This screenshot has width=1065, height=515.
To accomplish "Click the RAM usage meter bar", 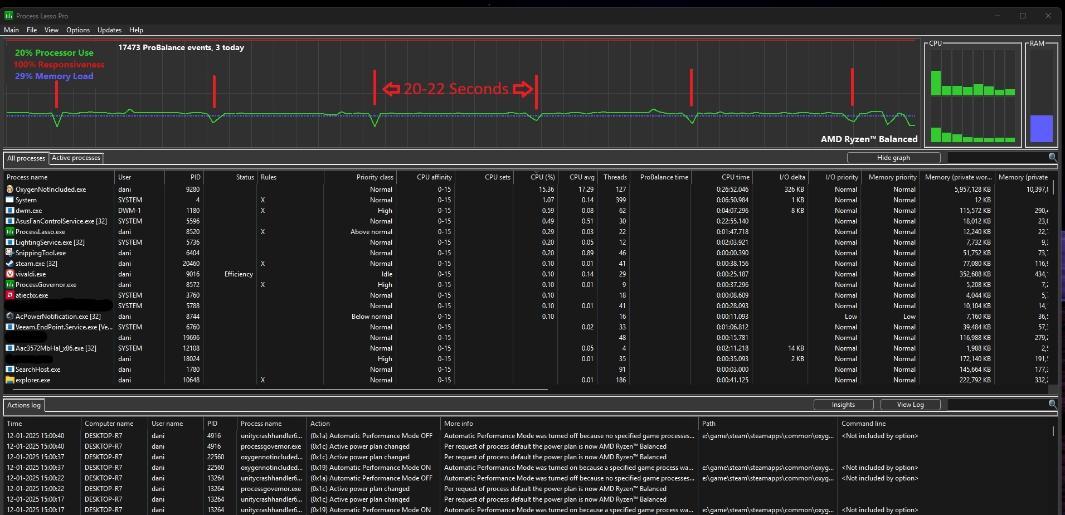I will tap(1041, 128).
